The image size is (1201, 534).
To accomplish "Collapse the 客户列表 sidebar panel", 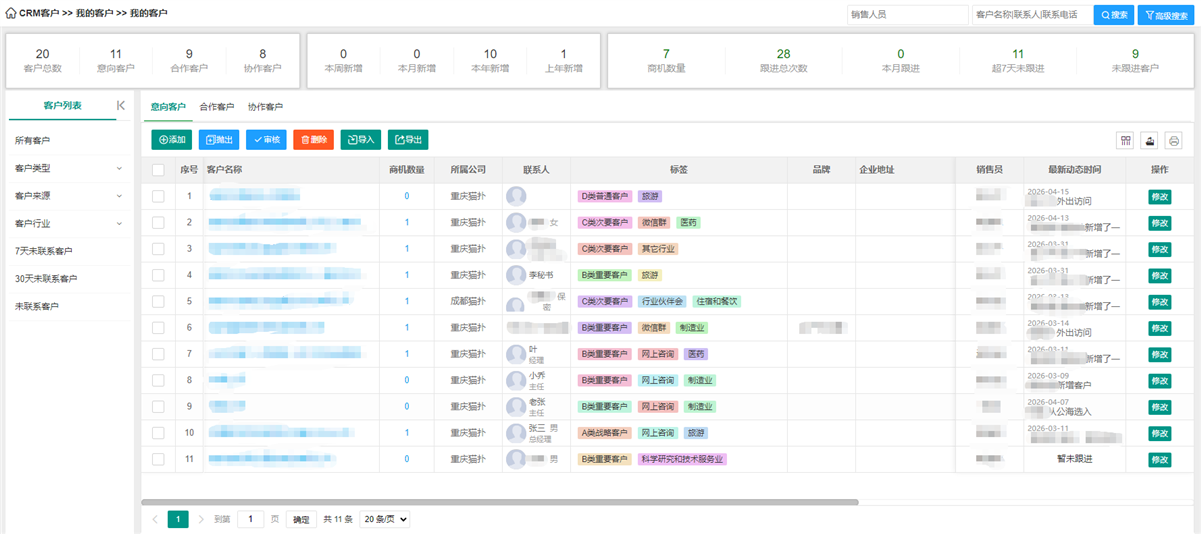I will click(121, 105).
